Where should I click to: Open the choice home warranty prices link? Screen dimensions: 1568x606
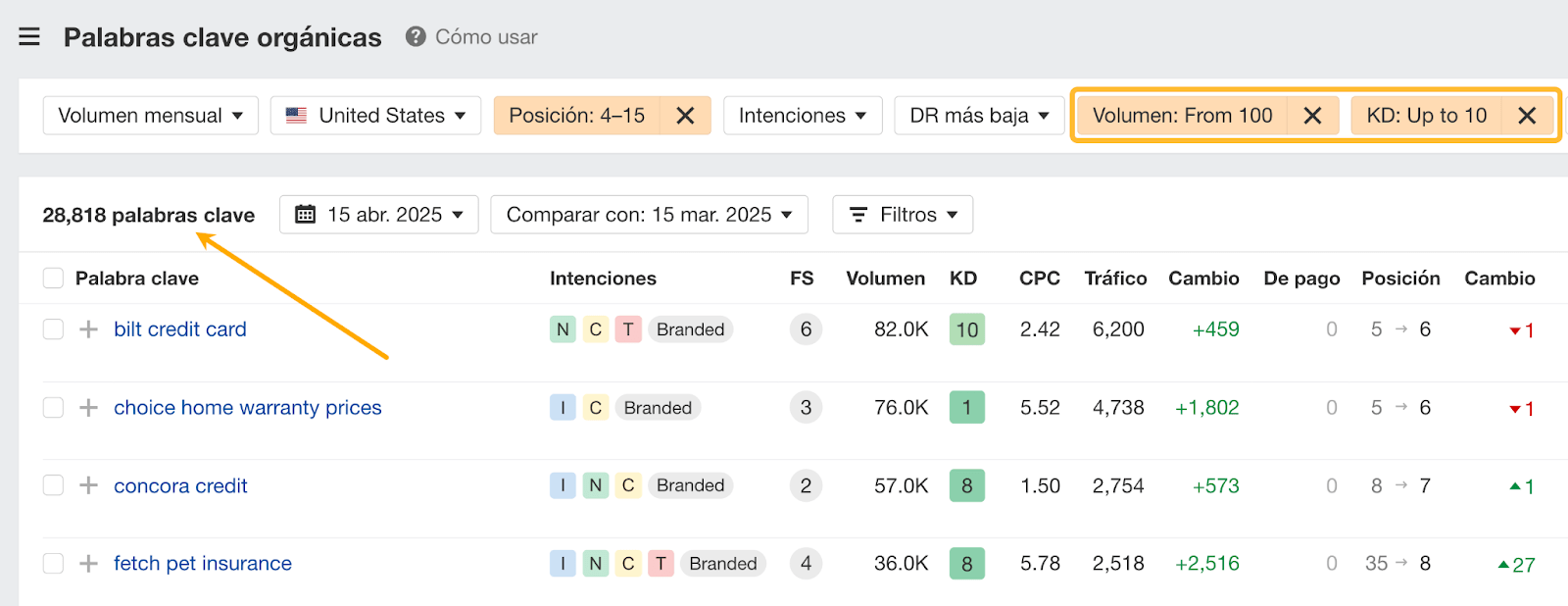point(247,408)
